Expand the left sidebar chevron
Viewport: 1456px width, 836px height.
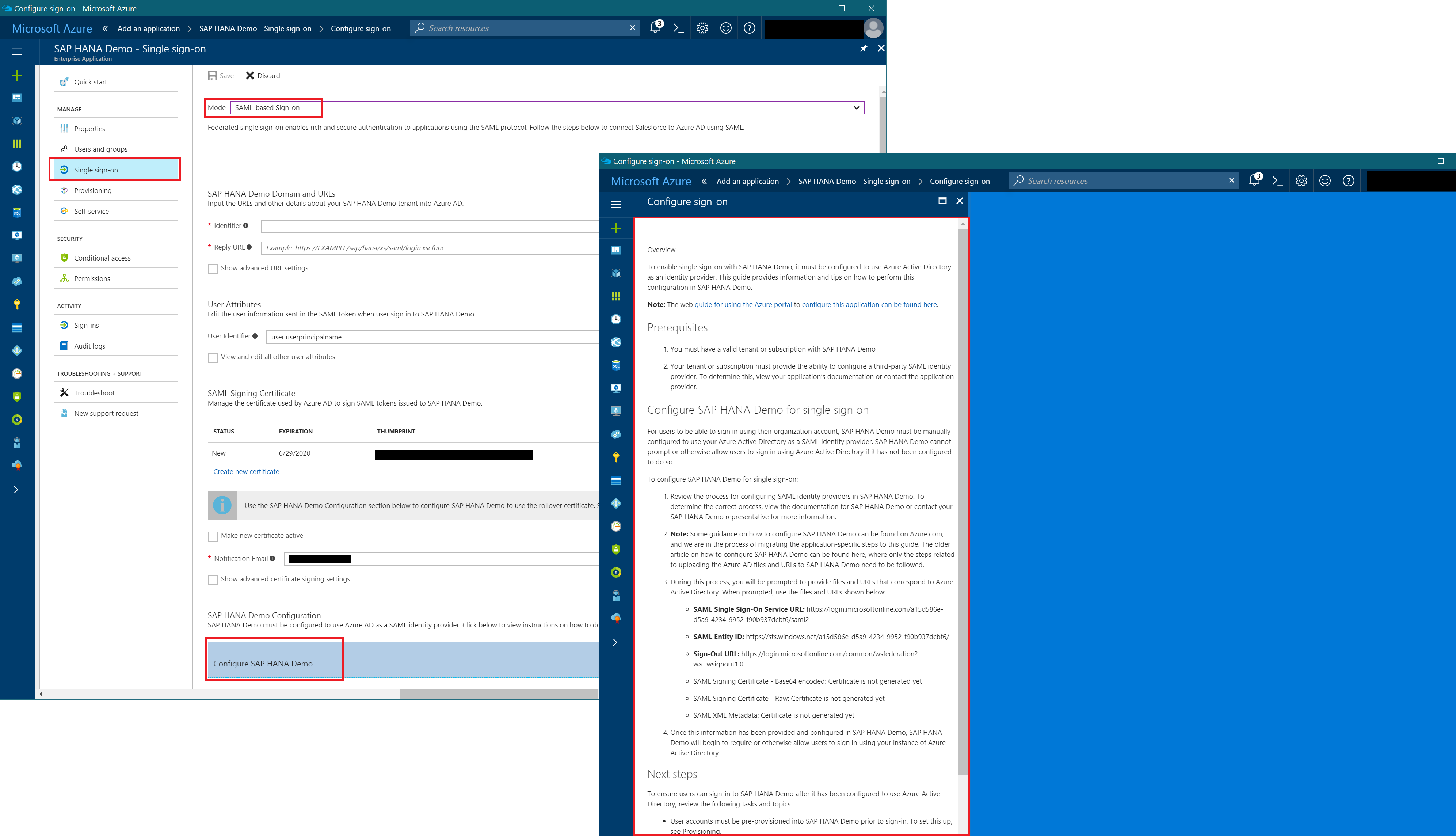[x=16, y=490]
